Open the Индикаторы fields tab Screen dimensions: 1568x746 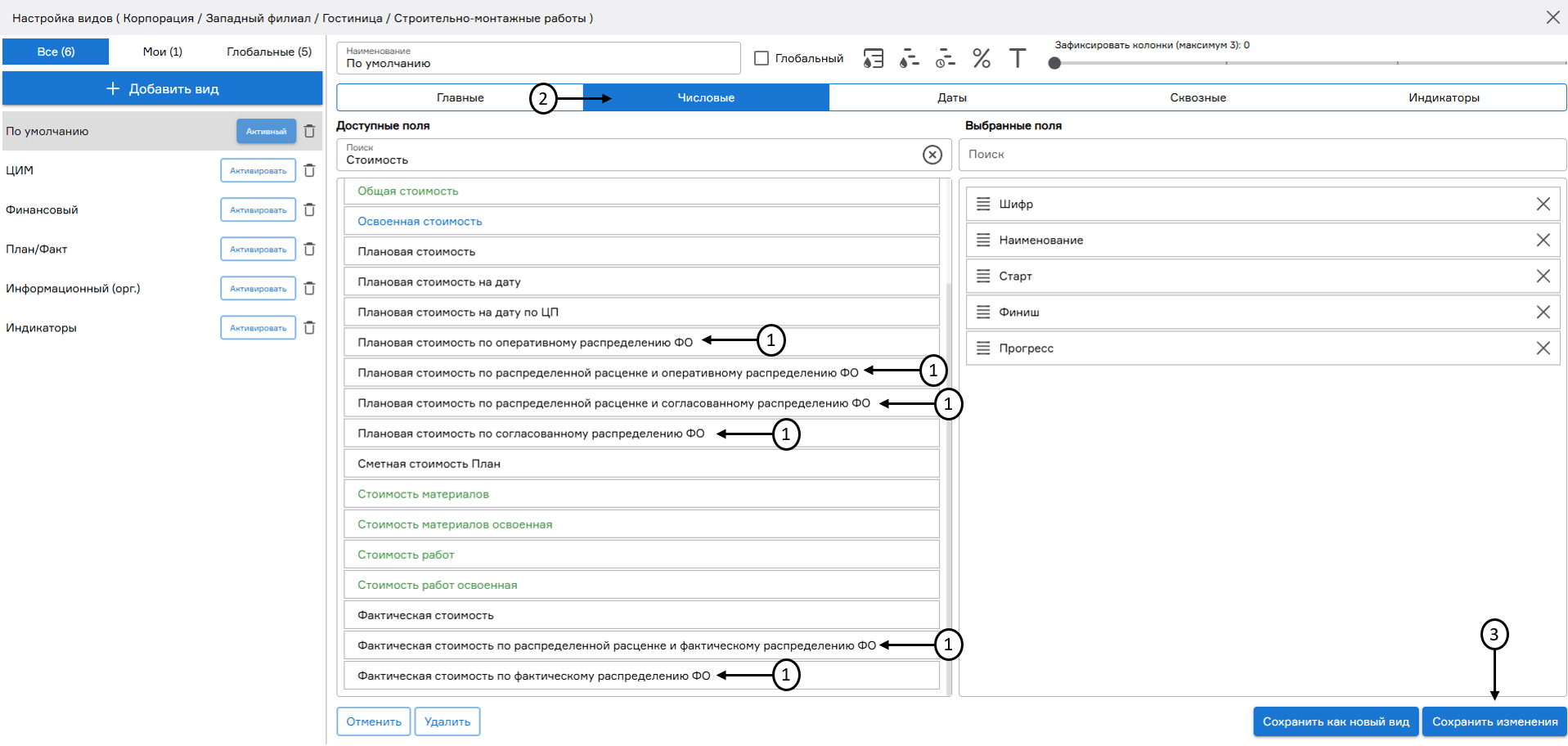(1443, 97)
